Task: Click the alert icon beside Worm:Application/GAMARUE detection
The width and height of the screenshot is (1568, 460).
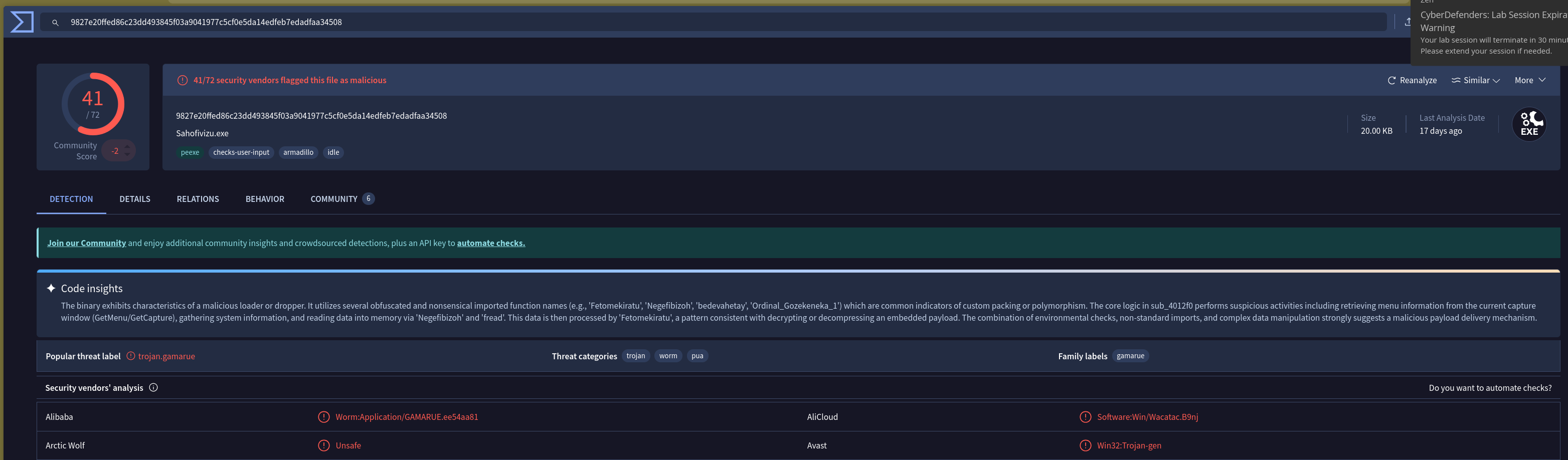Action: pos(324,417)
